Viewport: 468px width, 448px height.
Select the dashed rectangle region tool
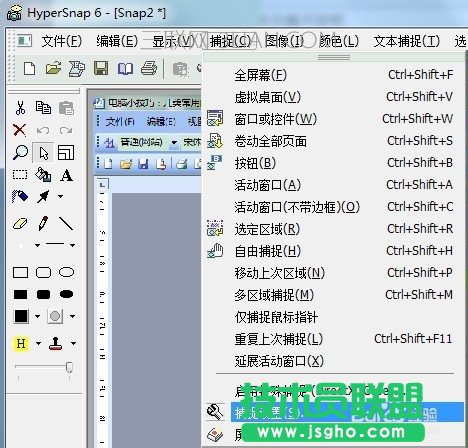(20, 175)
